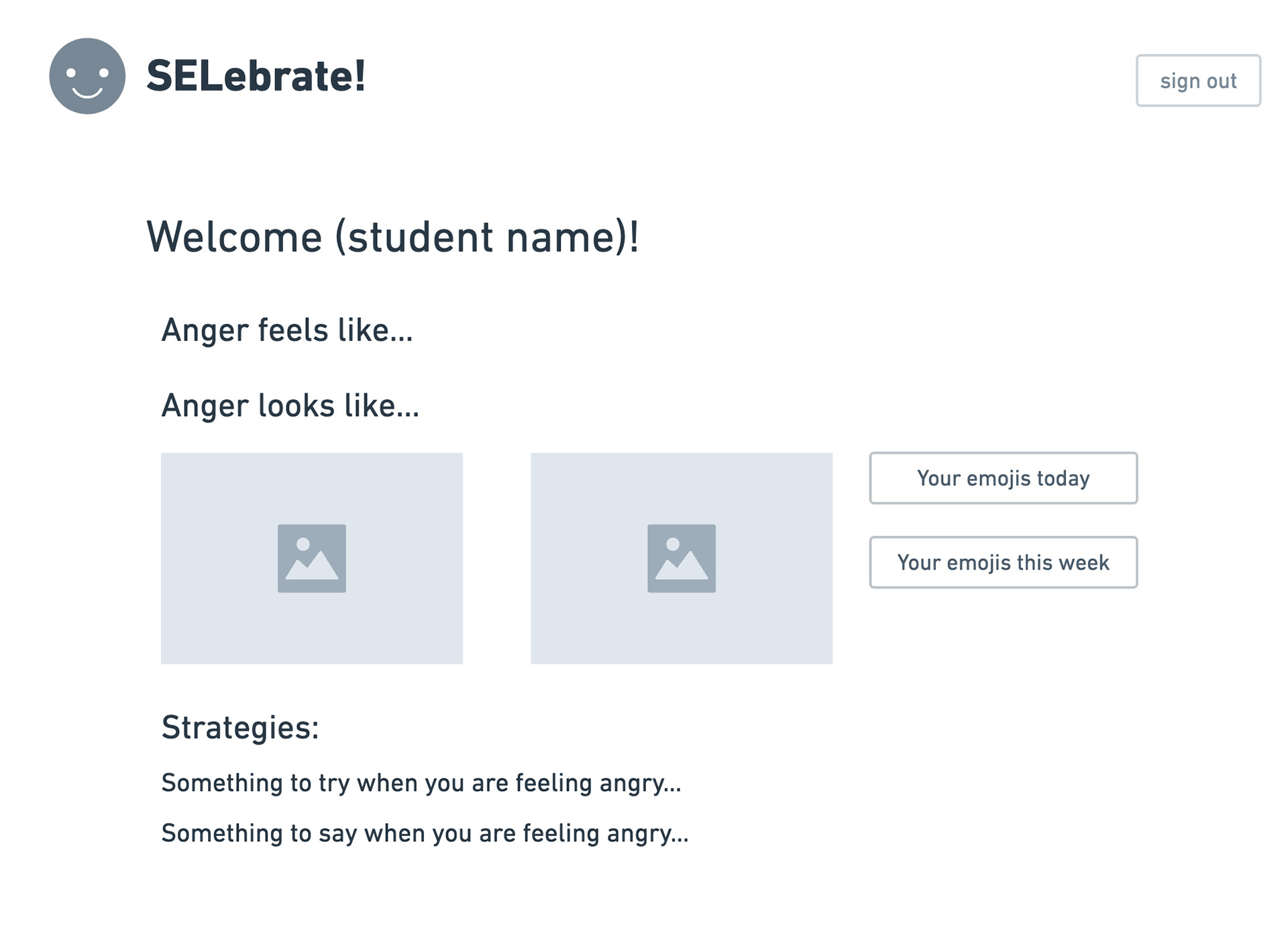Click the Strategies: heading
This screenshot has width=1288, height=946.
(240, 727)
